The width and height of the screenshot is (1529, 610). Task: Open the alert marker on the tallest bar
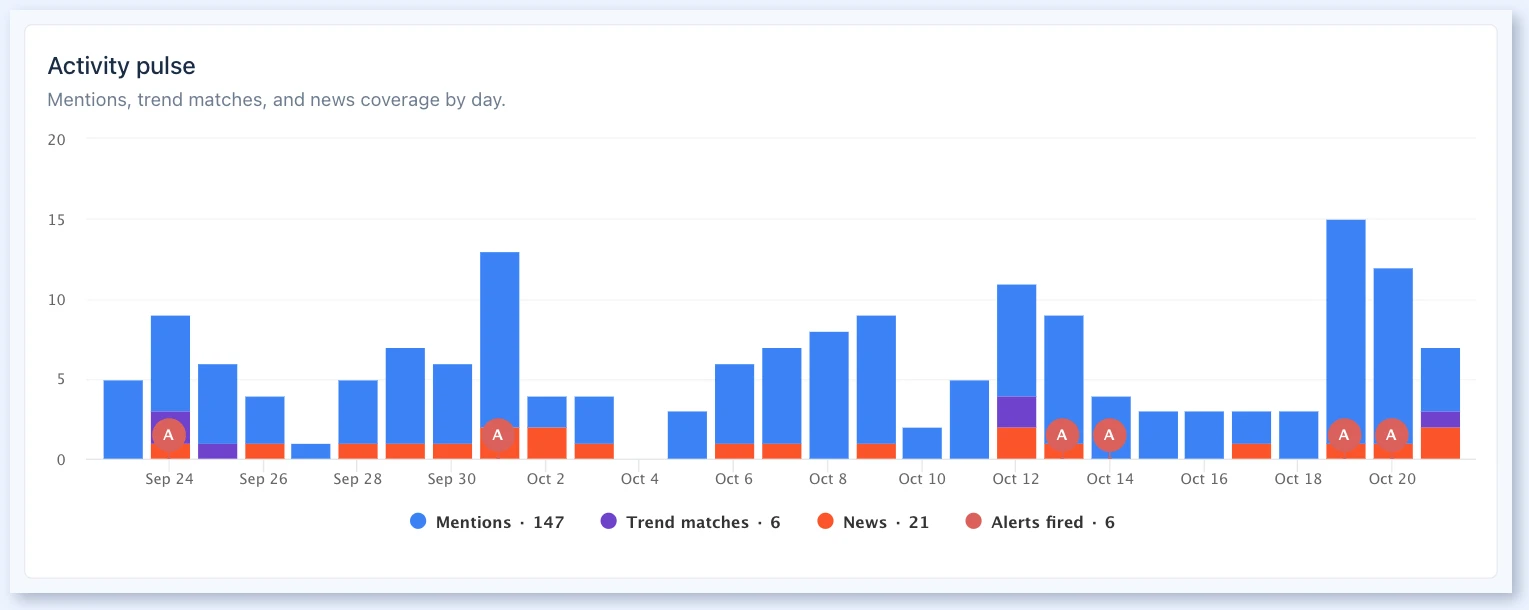[x=1344, y=435]
